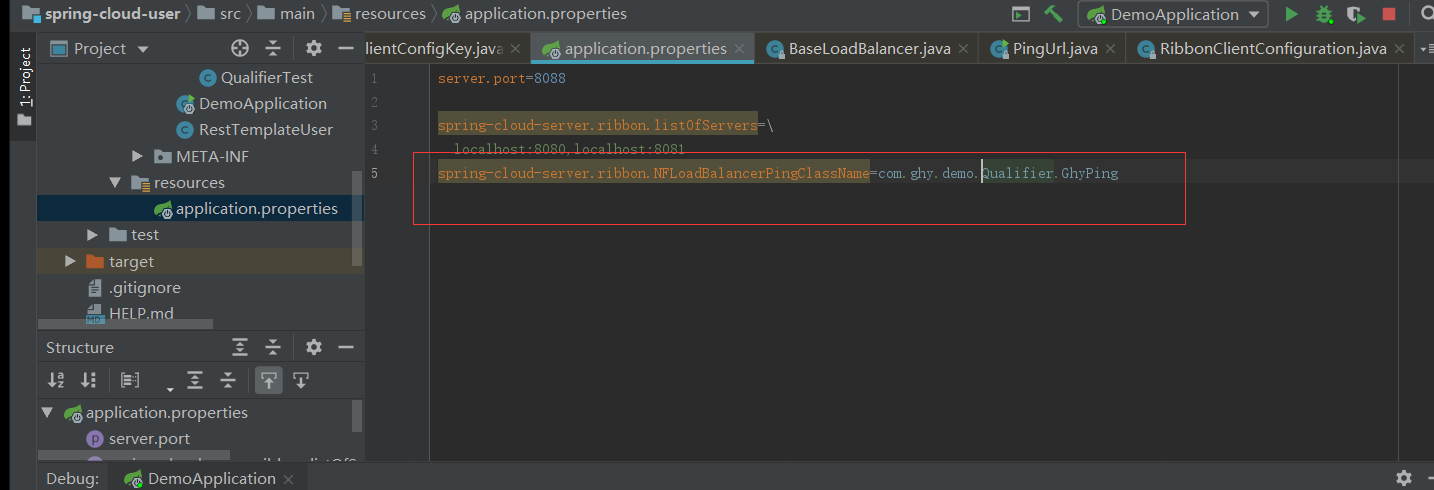
Task: Debug DemoApplication with the bug icon
Action: pyautogui.click(x=1324, y=14)
